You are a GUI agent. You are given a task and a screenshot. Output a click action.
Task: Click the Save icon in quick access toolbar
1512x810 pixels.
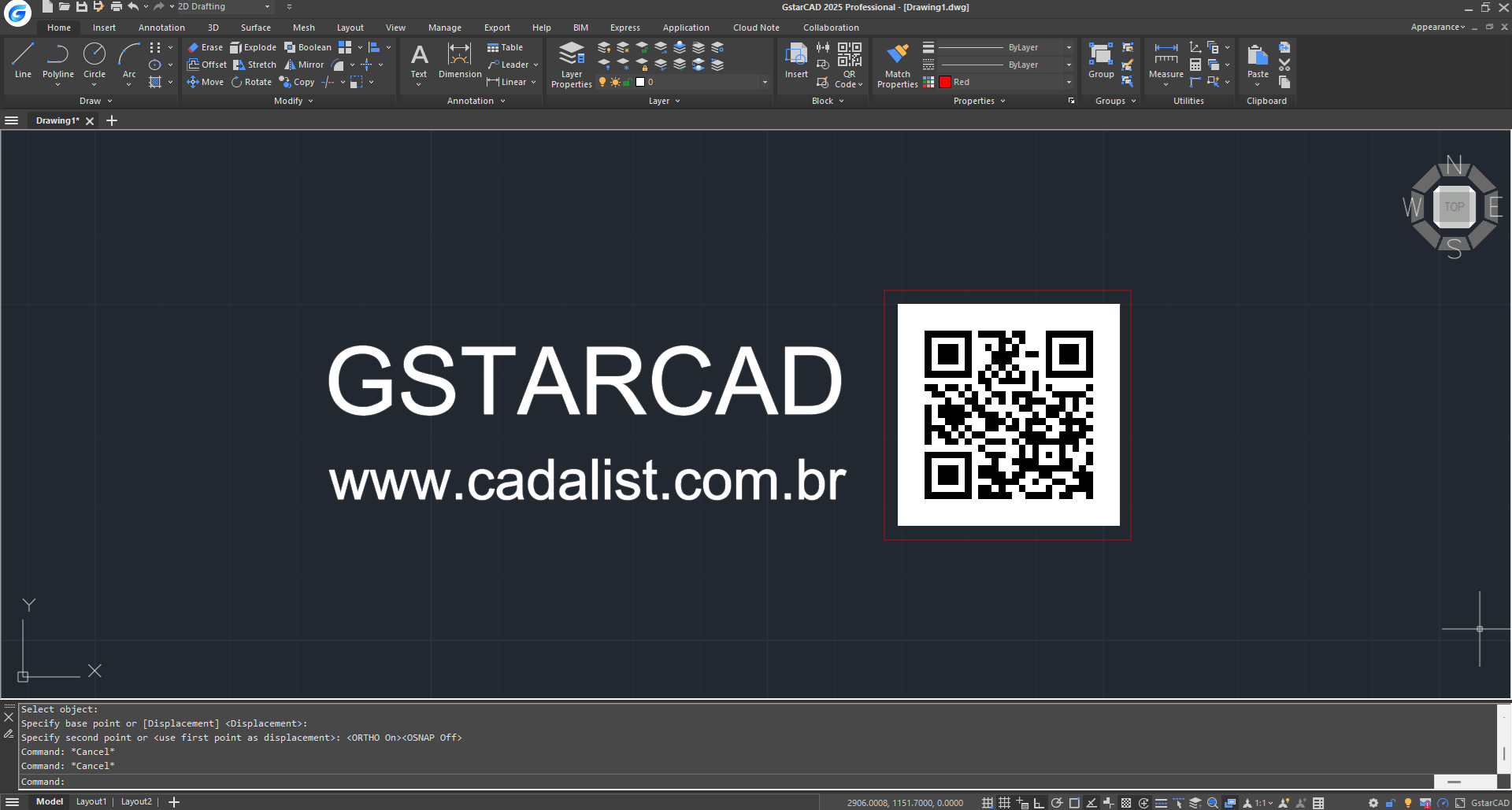point(81,6)
